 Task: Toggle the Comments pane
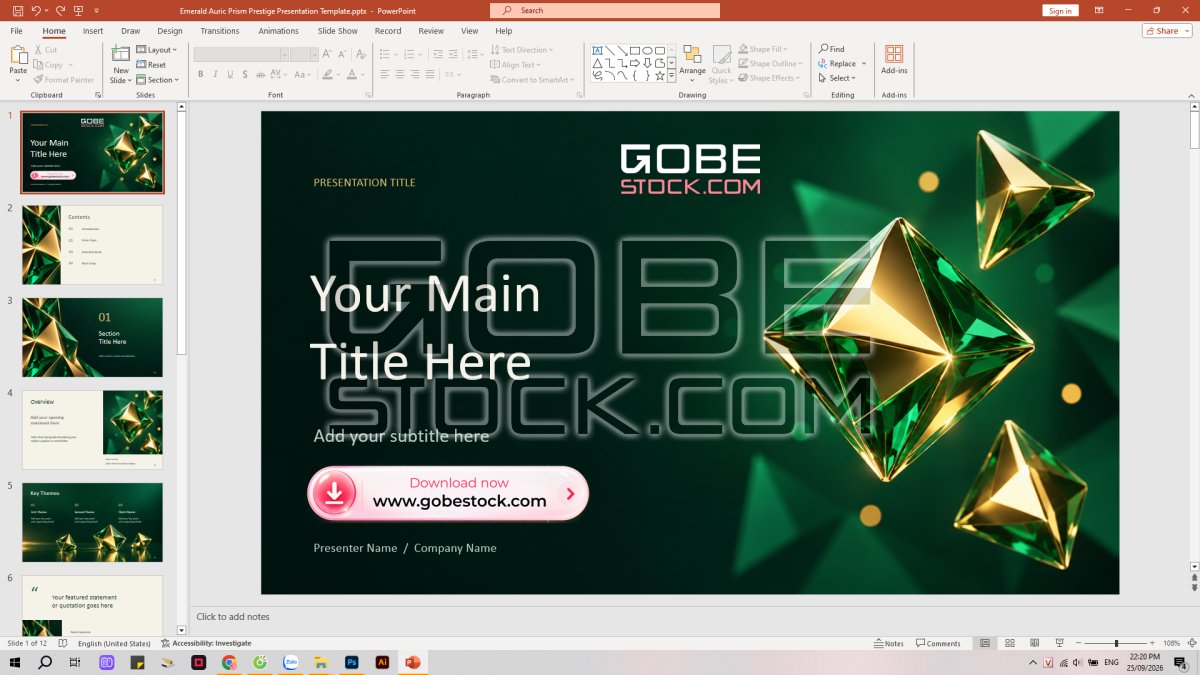tap(937, 643)
